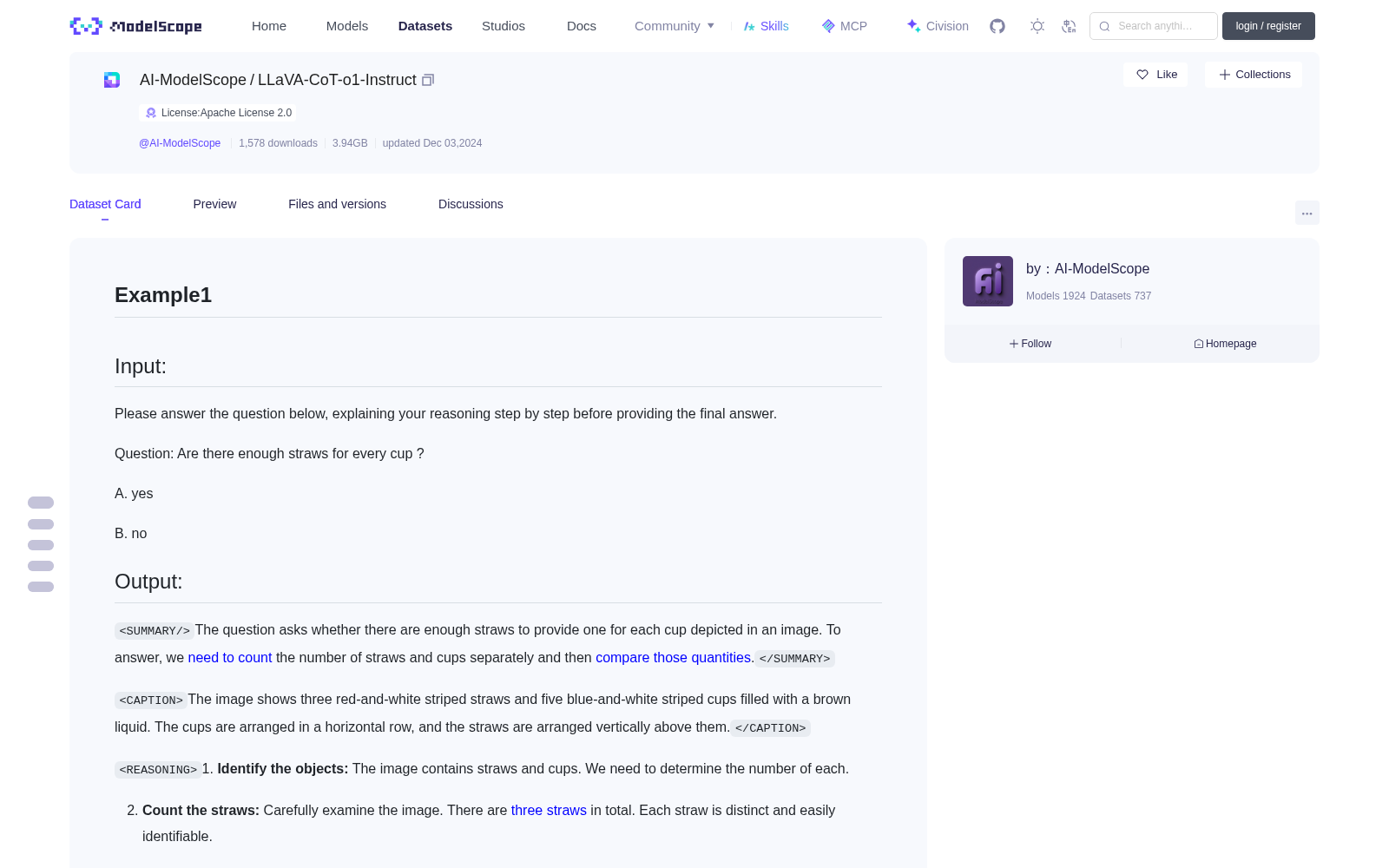1389x868 pixels.
Task: Click the heart icon on Like
Action: pos(1142,75)
